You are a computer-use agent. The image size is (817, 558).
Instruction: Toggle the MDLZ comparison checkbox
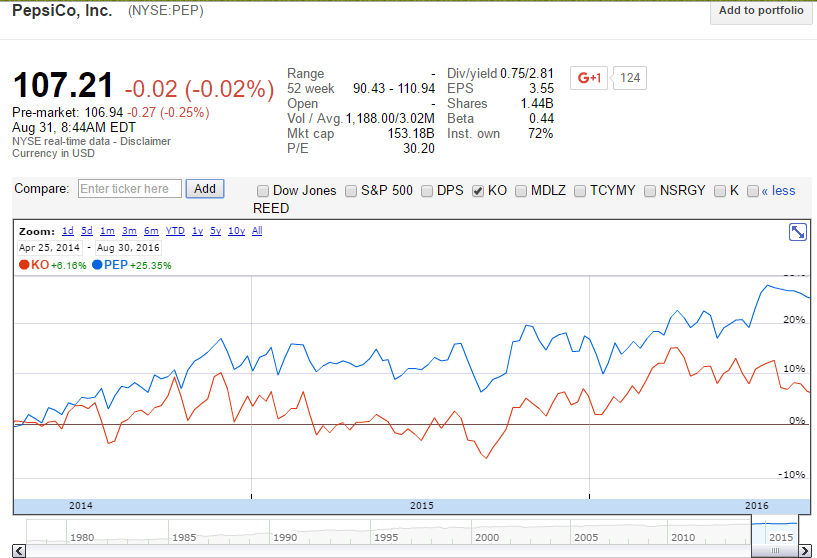(521, 191)
